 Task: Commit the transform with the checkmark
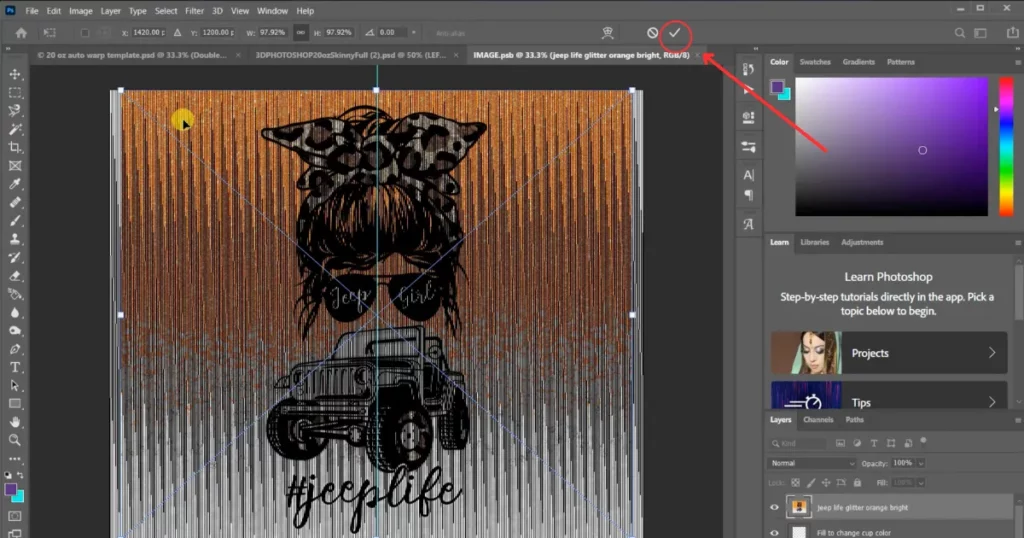coord(675,33)
